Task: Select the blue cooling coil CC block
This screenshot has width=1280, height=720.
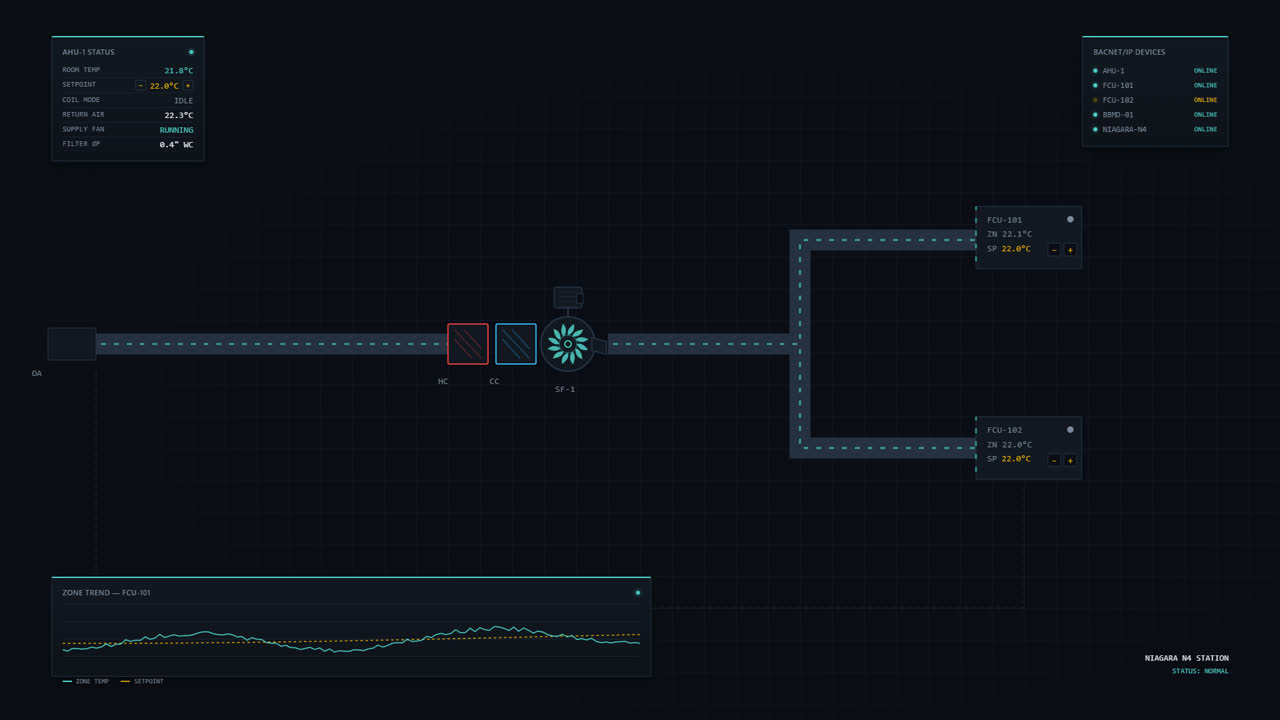Action: point(516,344)
